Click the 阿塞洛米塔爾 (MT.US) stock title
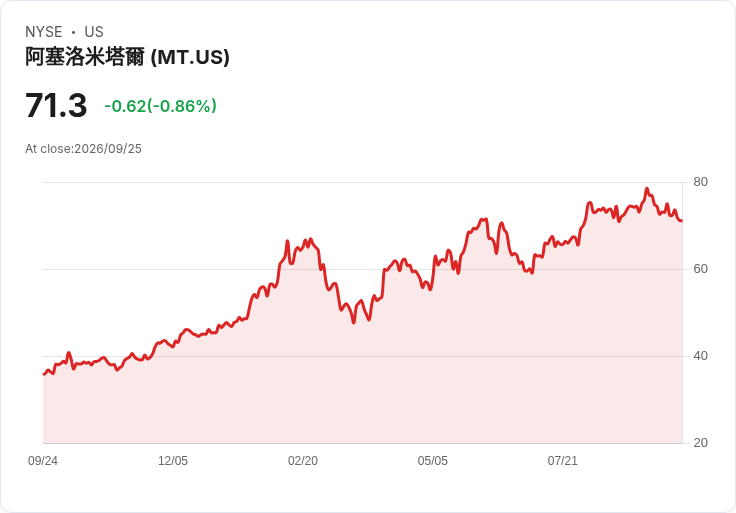 (x=127, y=57)
